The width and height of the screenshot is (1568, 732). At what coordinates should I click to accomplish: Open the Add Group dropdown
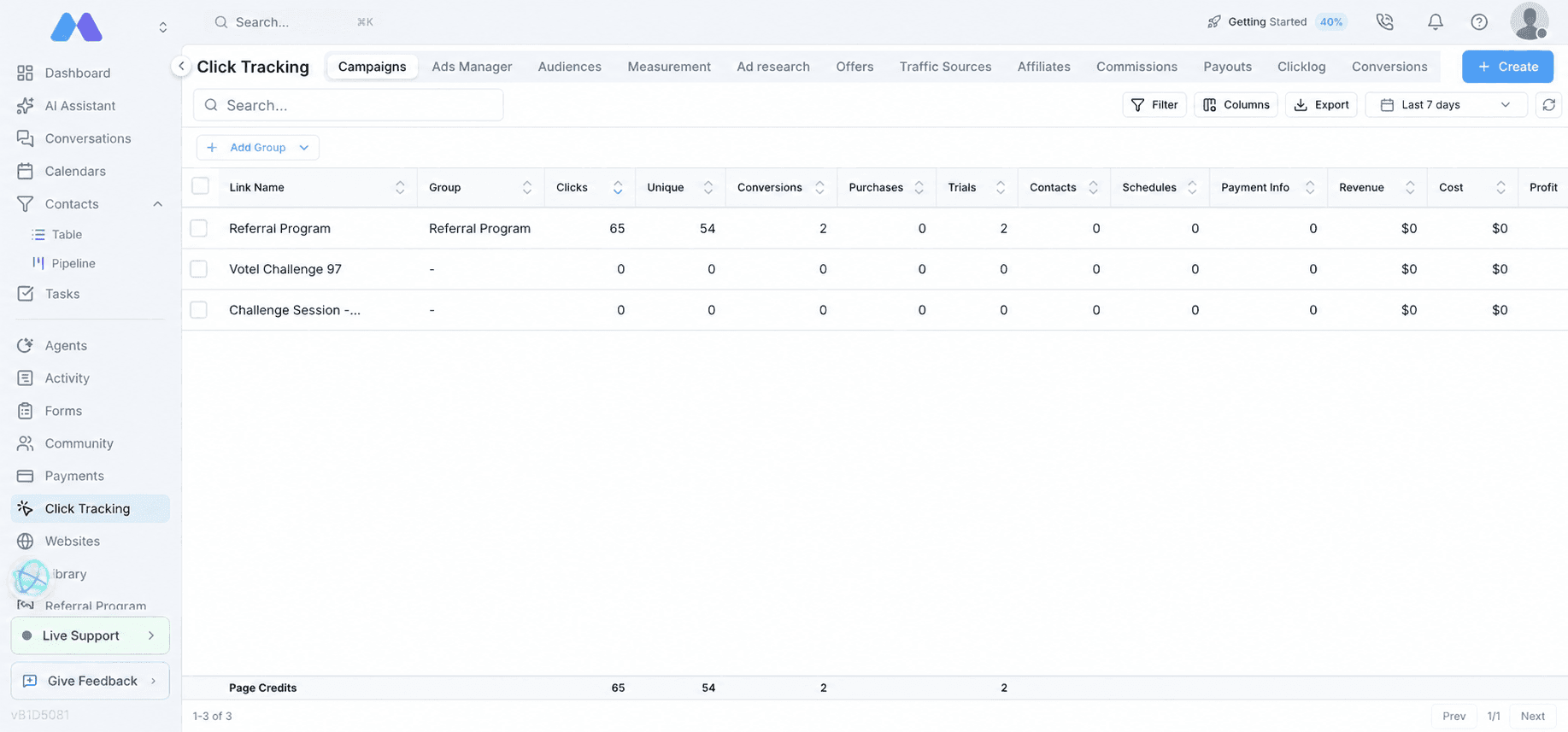(258, 148)
